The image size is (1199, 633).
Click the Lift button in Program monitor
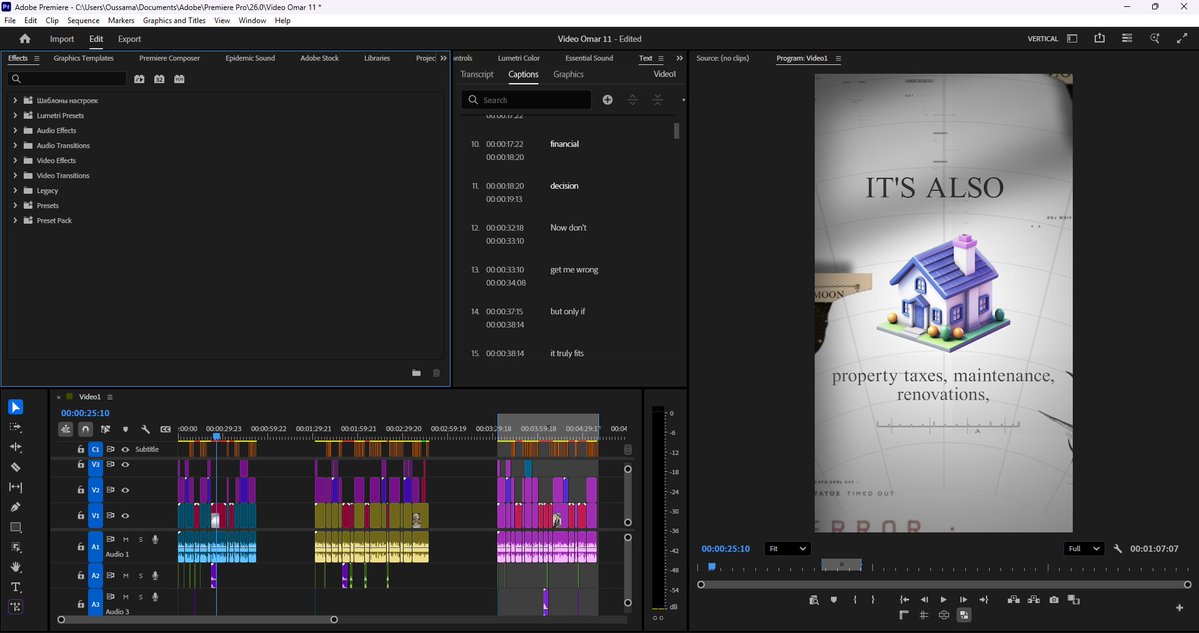(x=1014, y=599)
